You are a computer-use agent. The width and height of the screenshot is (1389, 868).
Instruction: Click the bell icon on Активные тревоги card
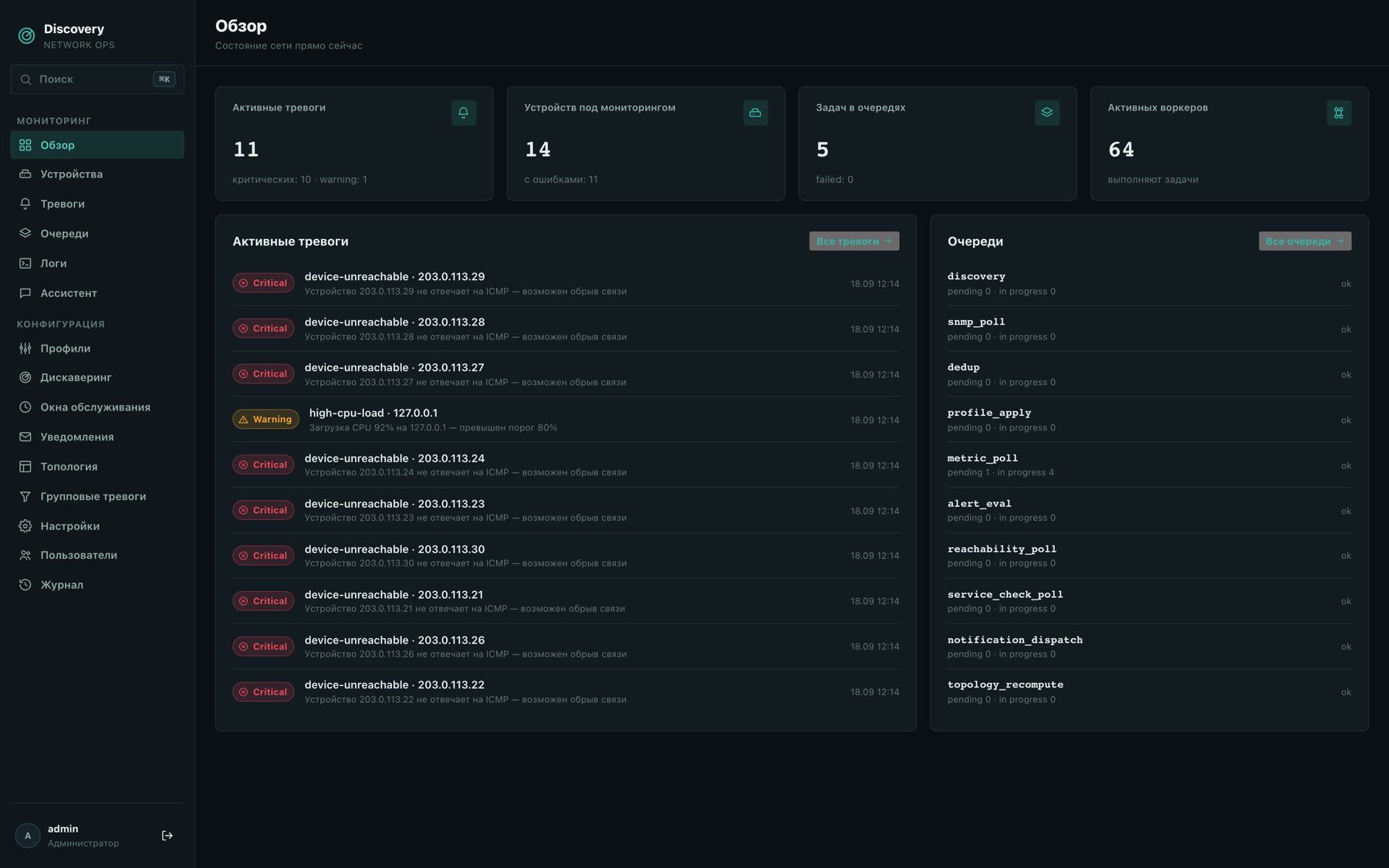[464, 113]
